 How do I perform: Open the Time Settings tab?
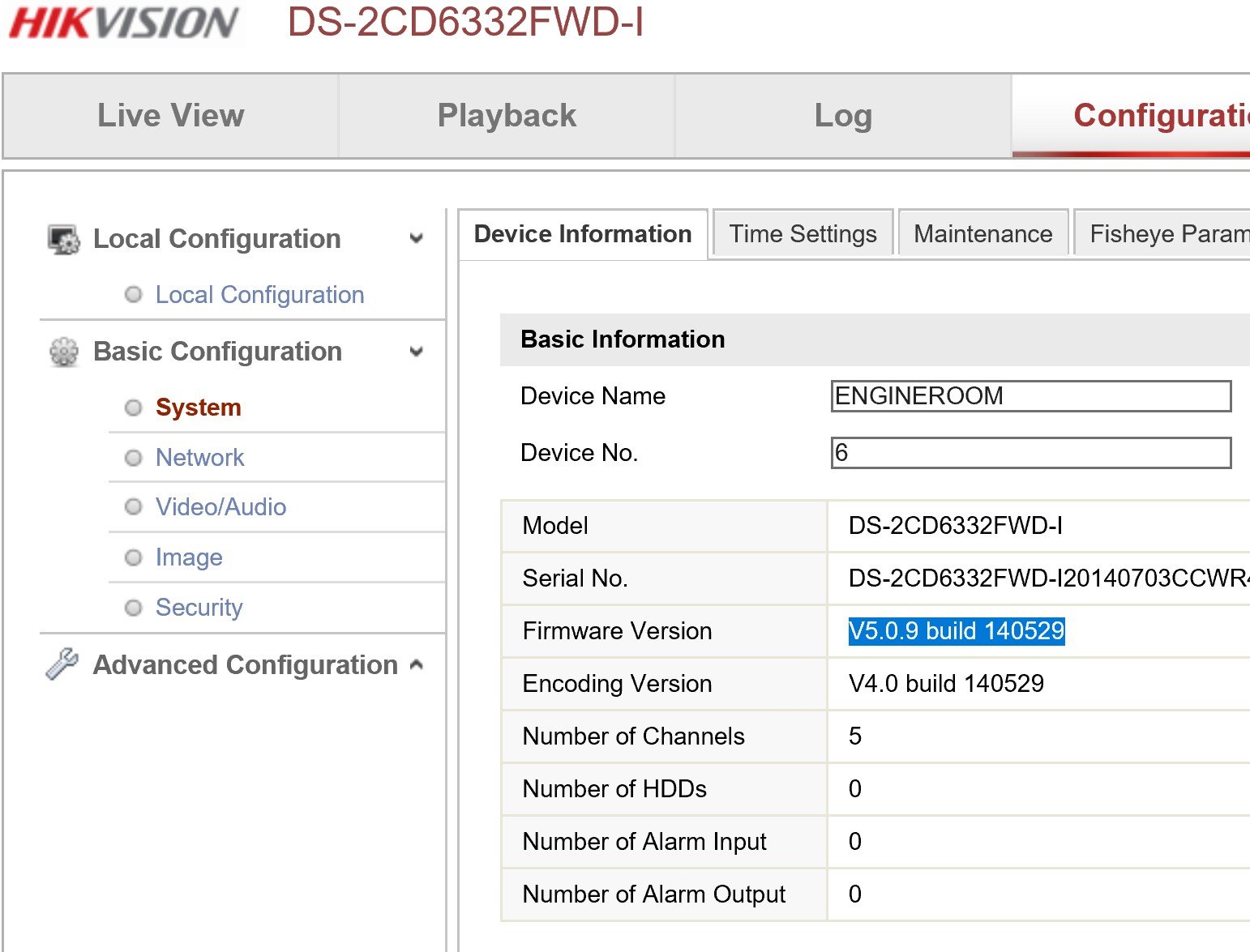(803, 234)
